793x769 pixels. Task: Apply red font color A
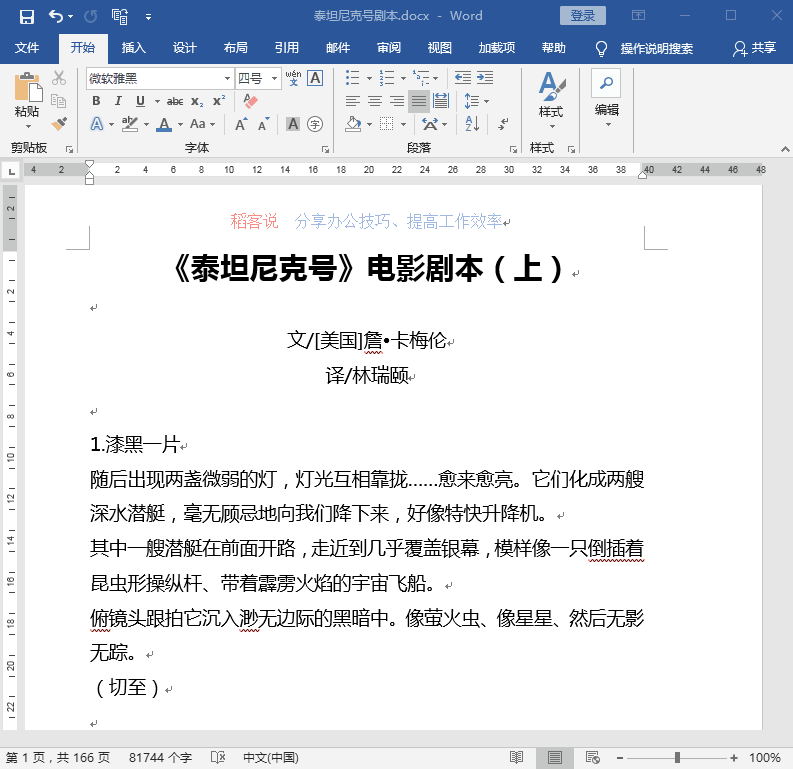click(164, 124)
